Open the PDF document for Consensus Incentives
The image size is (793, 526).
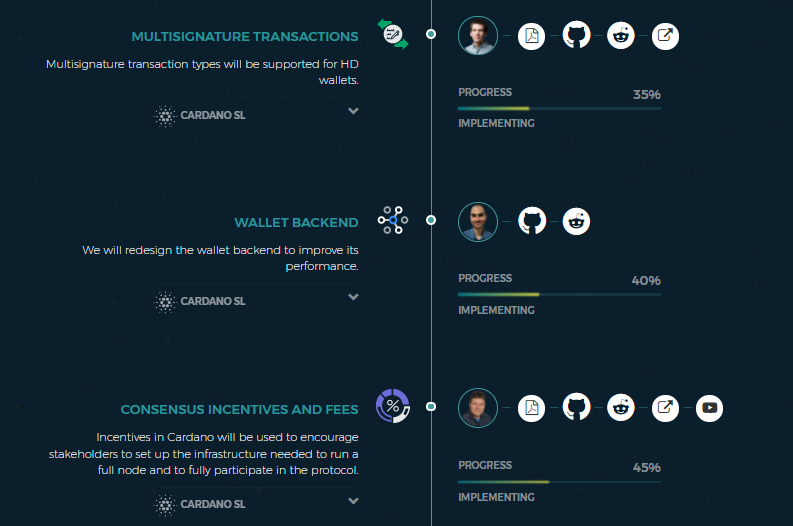tap(532, 407)
